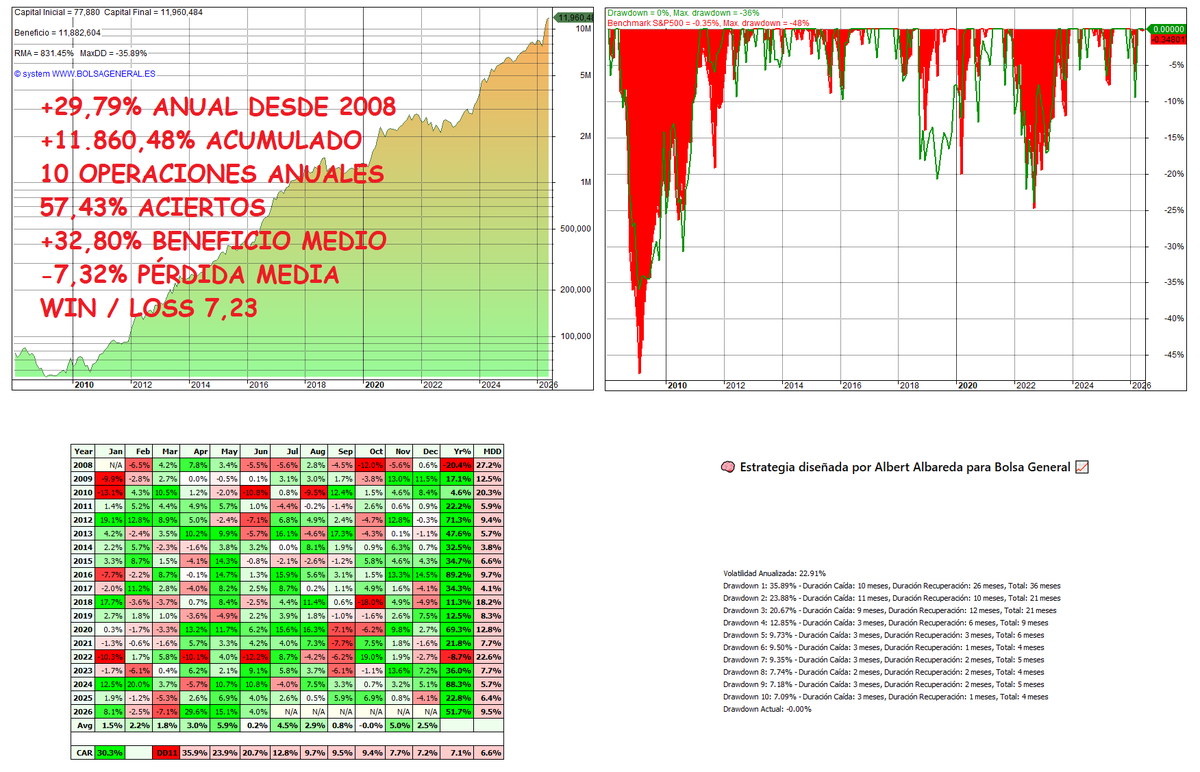Click the 2024 Yr% cell '88.3%'
The image size is (1200, 772).
click(457, 685)
